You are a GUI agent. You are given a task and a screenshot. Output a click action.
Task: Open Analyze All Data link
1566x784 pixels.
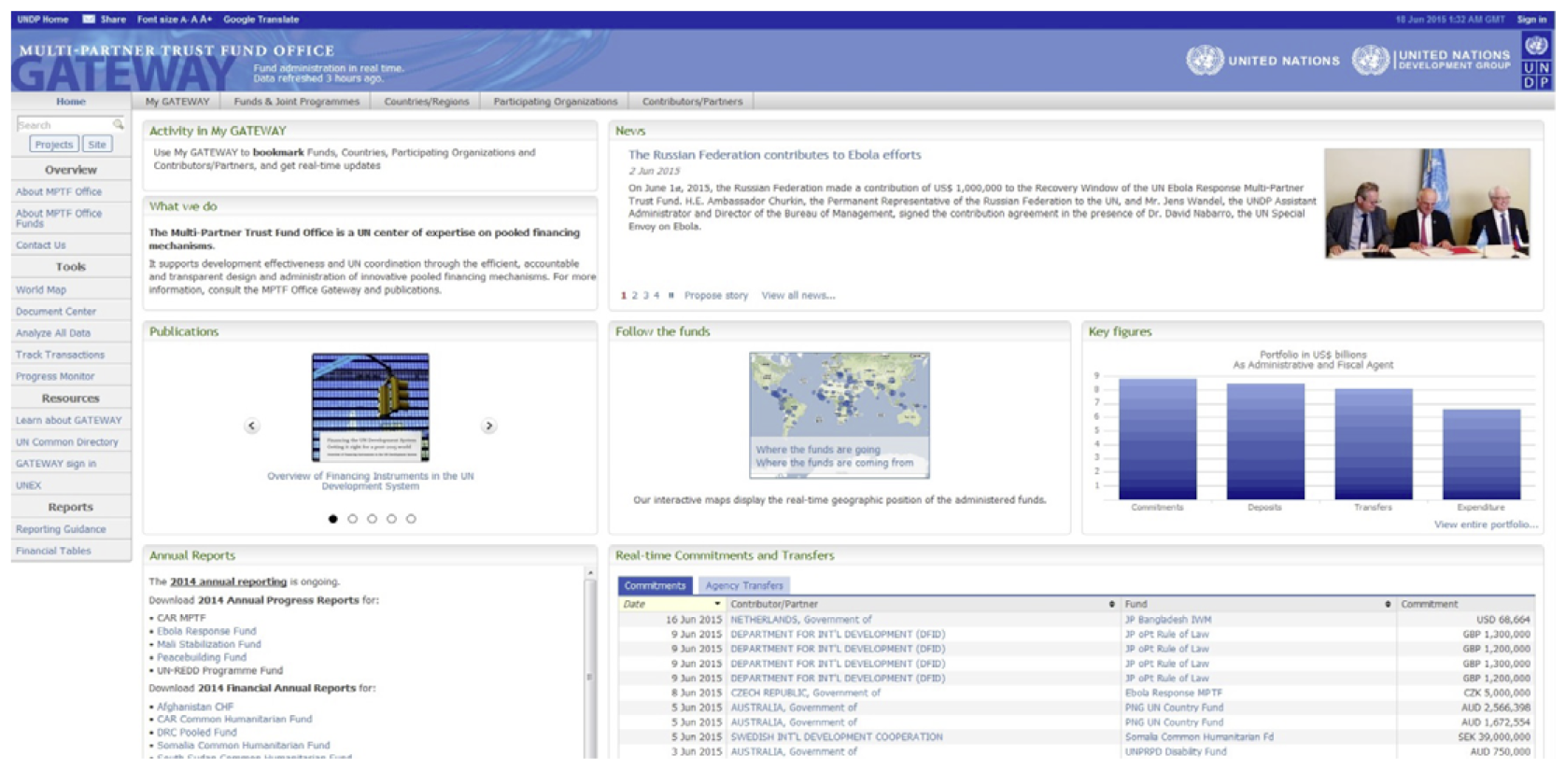click(53, 332)
